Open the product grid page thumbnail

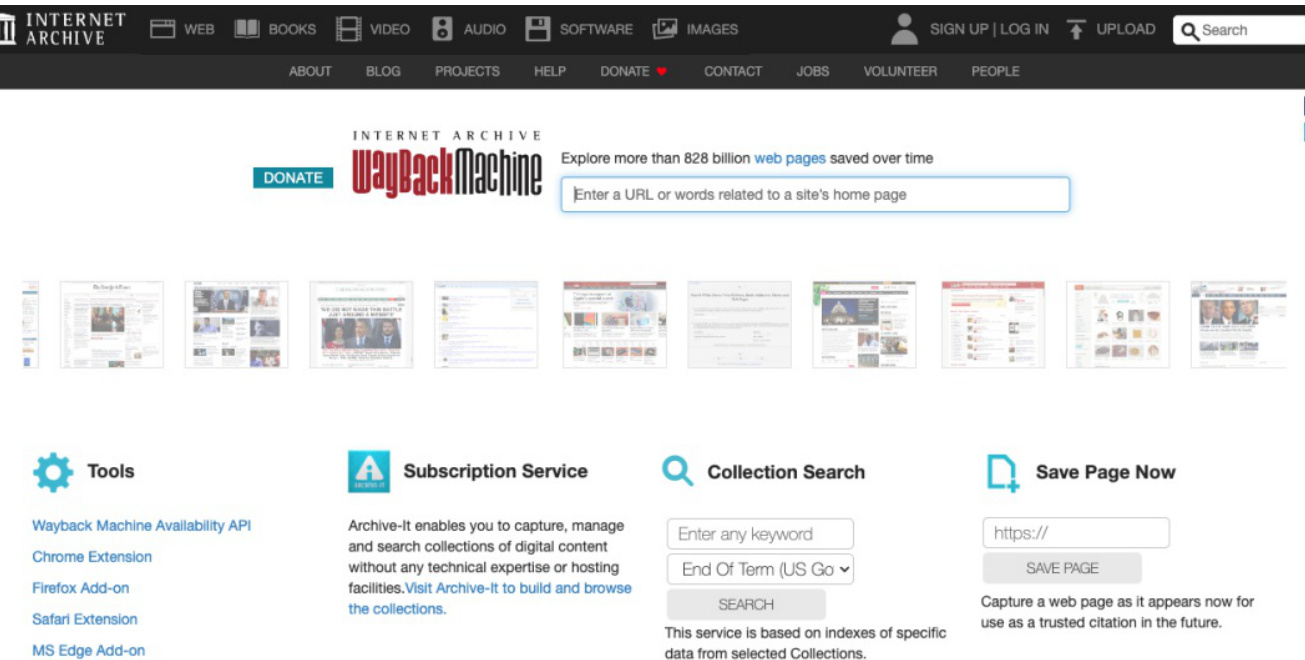tap(1118, 324)
